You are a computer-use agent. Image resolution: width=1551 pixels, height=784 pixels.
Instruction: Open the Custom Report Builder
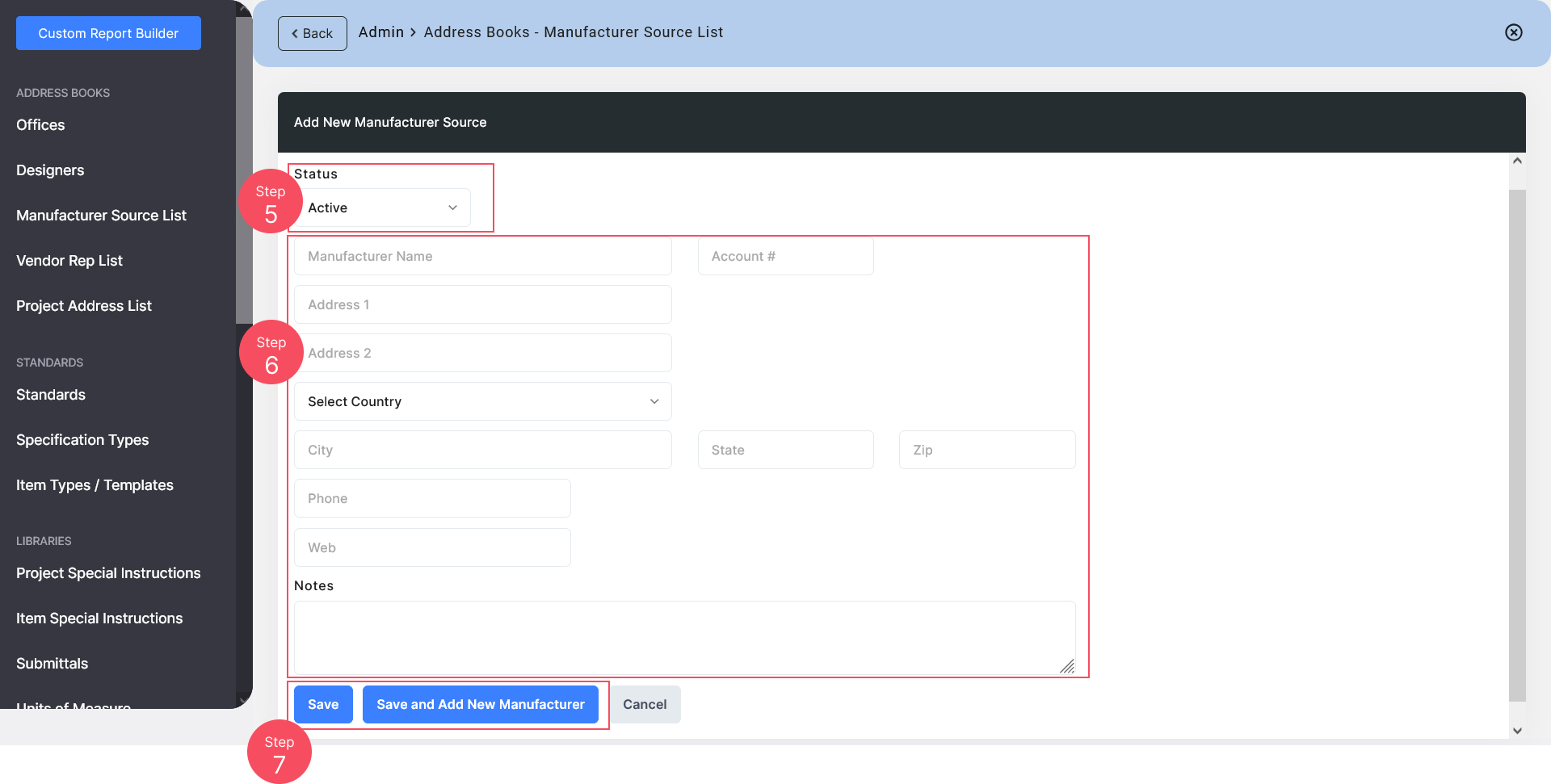[108, 33]
